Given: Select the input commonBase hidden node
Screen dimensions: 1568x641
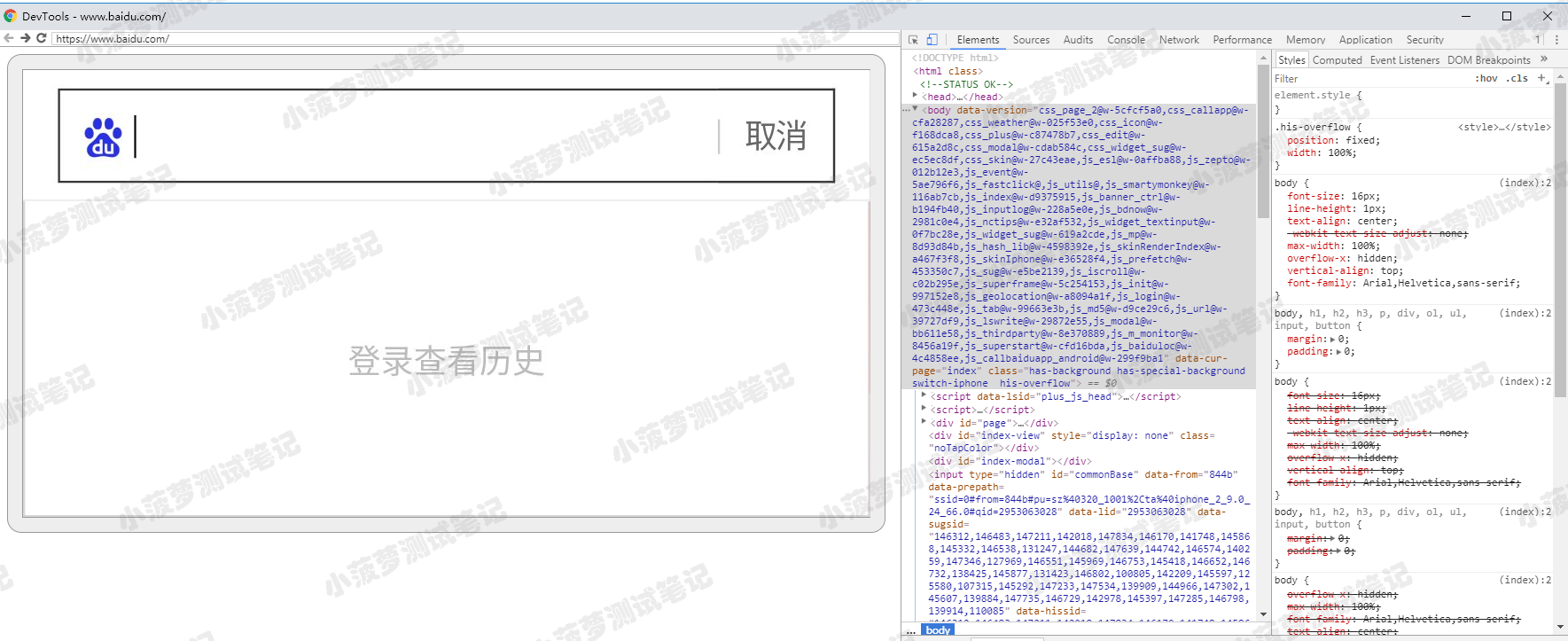Looking at the screenshot, I should (1082, 474).
